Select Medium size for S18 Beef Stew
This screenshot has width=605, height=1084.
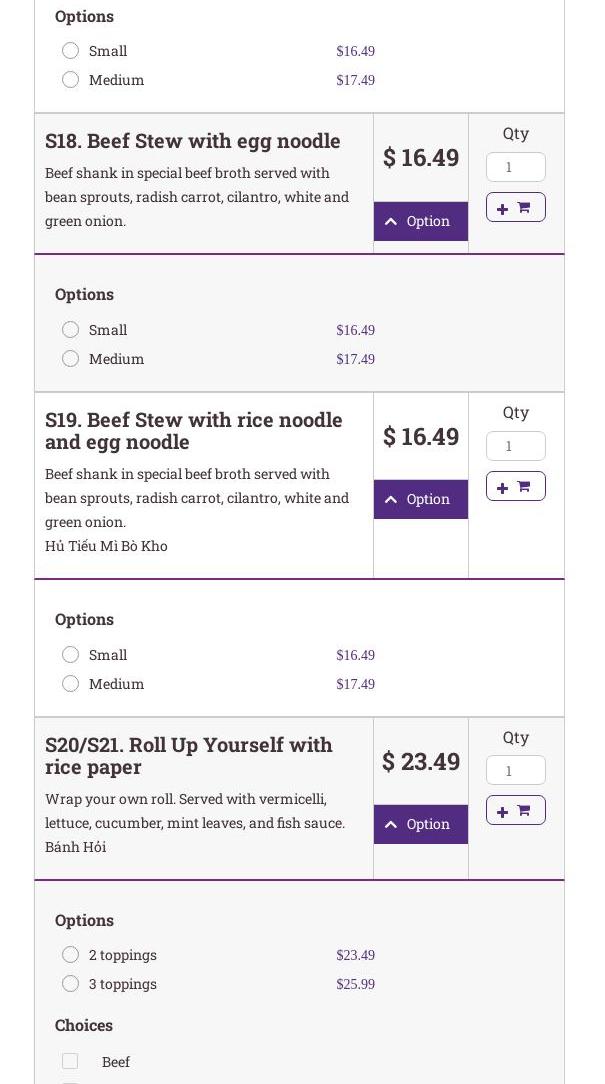pyautogui.click(x=70, y=359)
